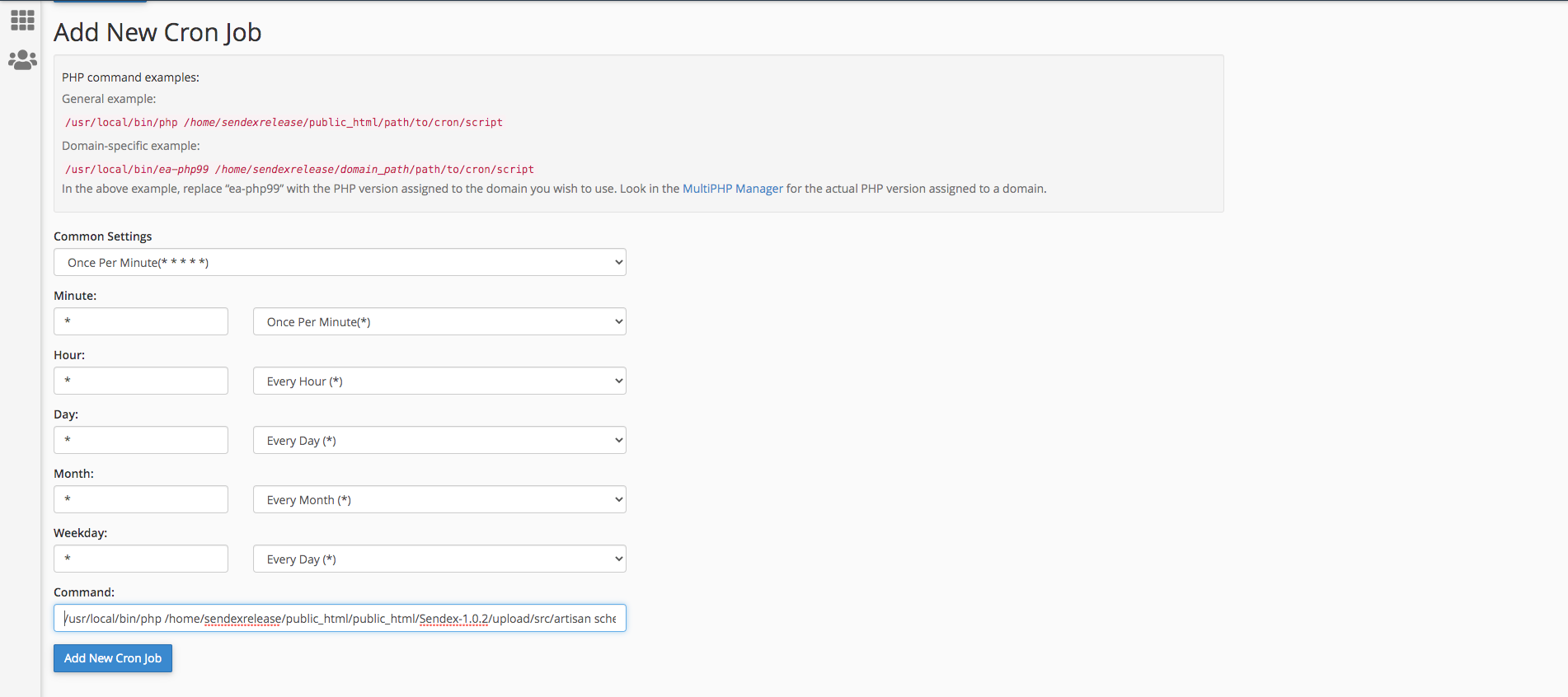1568x697 pixels.
Task: Expand the Every Month (*) dropdown
Action: 439,499
